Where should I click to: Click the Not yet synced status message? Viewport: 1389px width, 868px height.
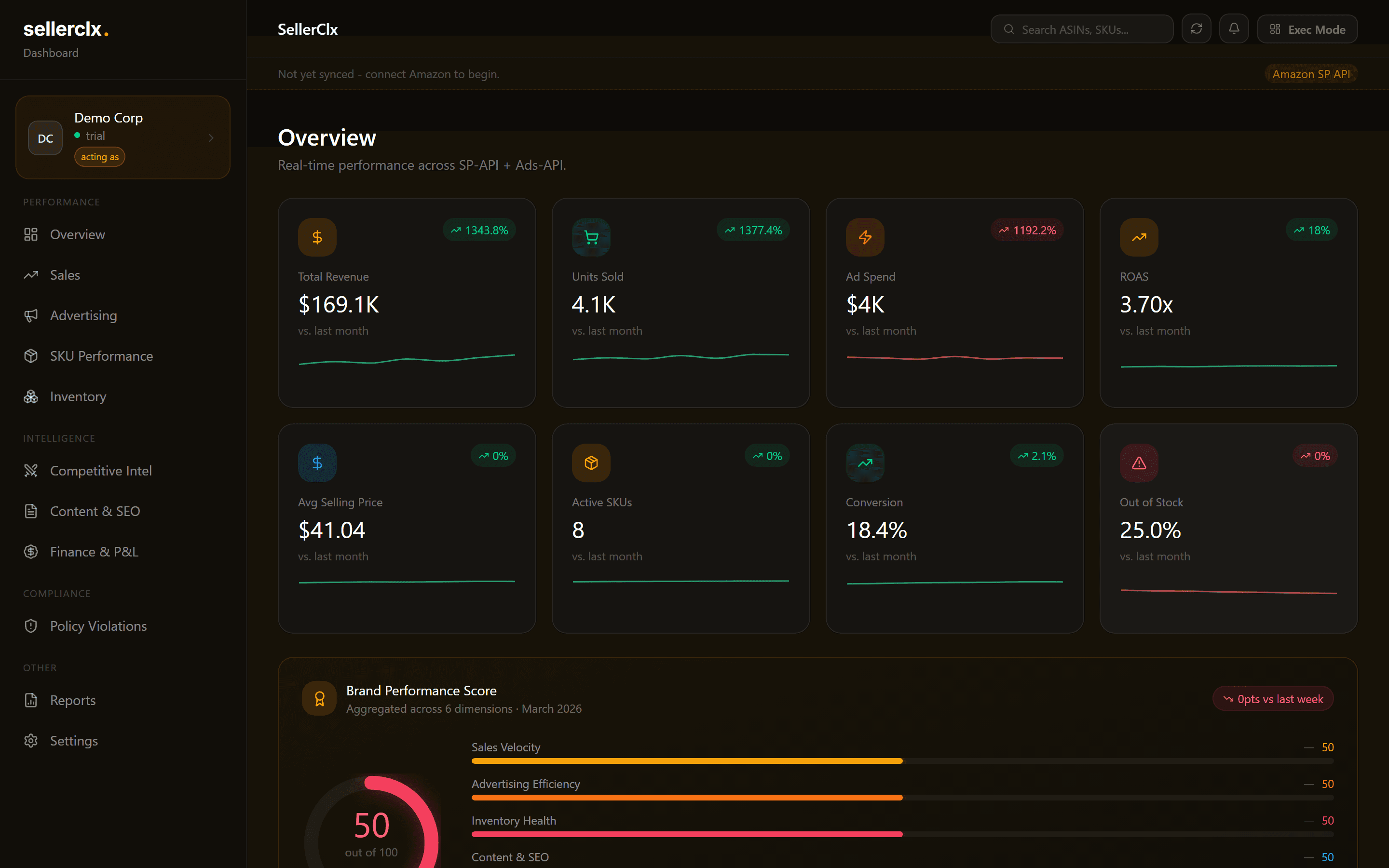pyautogui.click(x=389, y=74)
